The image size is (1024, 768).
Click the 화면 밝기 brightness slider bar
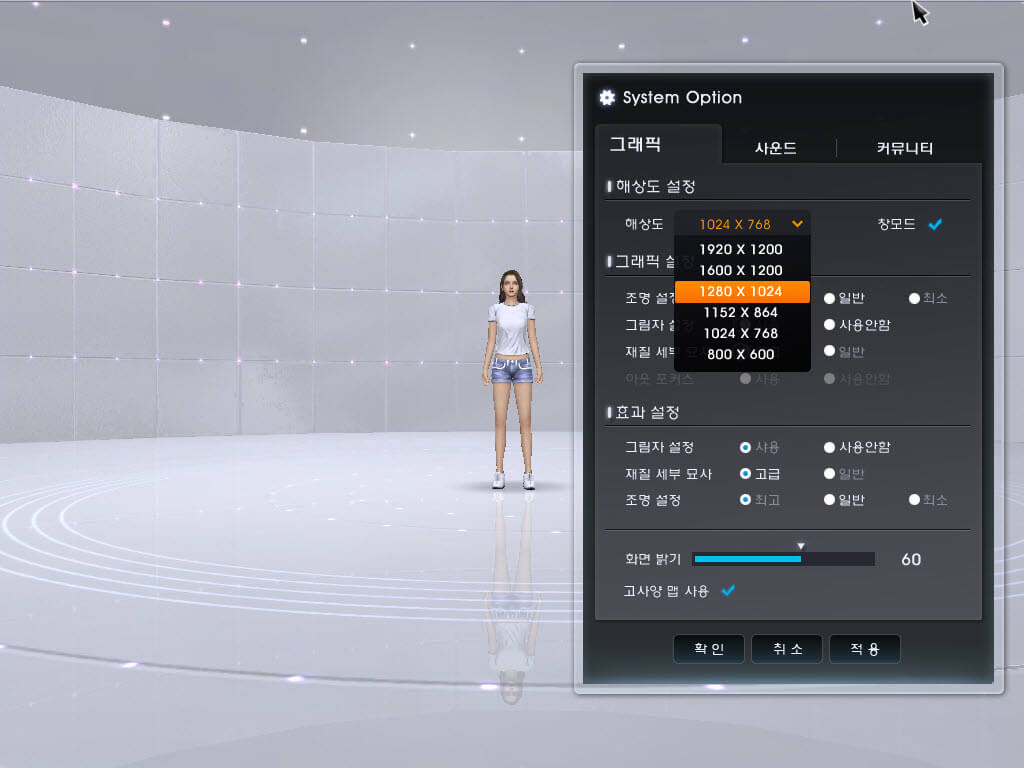[x=783, y=559]
